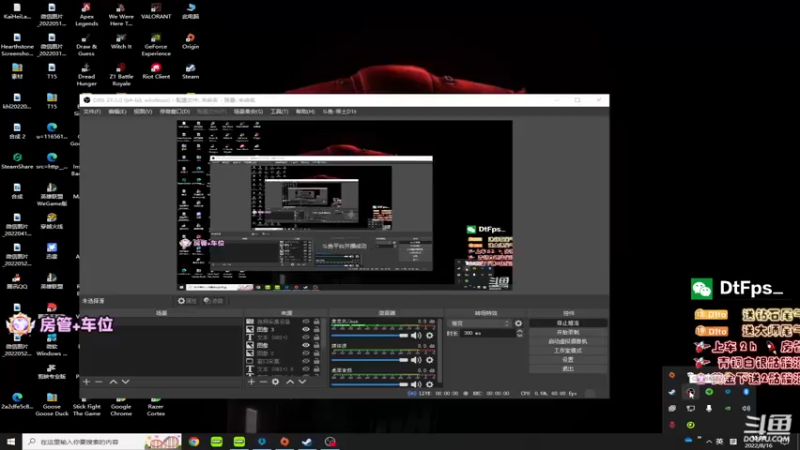Move scene up arrow in Scenes panel

[x=113, y=382]
